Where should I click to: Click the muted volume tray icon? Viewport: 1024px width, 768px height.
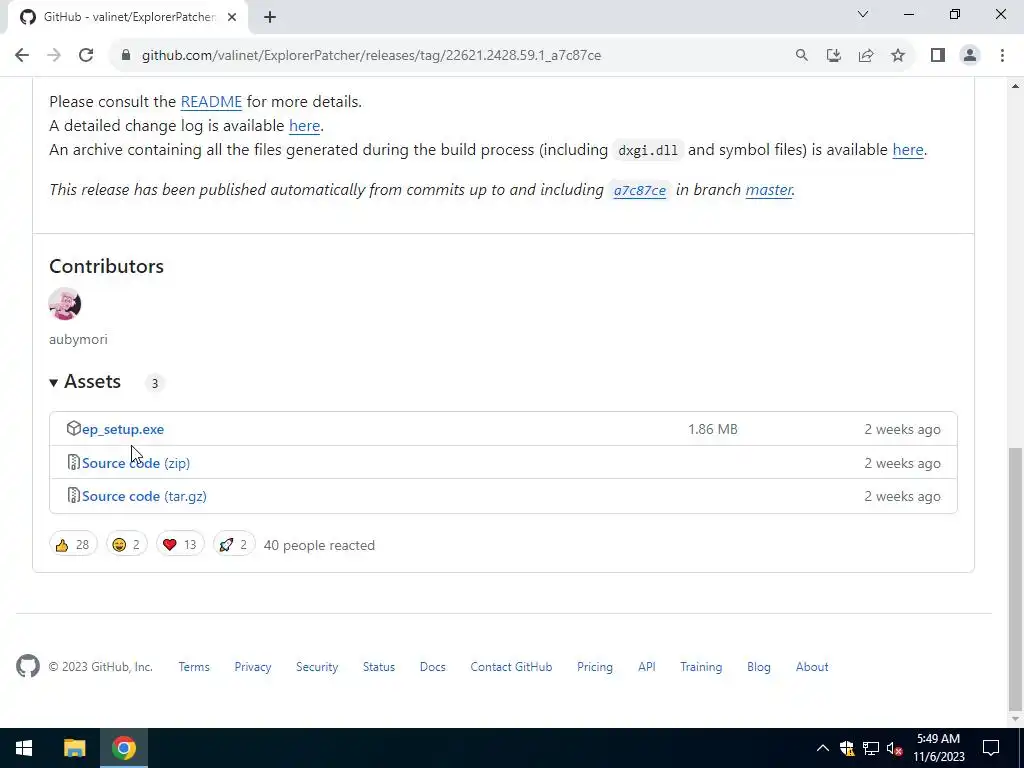point(895,748)
